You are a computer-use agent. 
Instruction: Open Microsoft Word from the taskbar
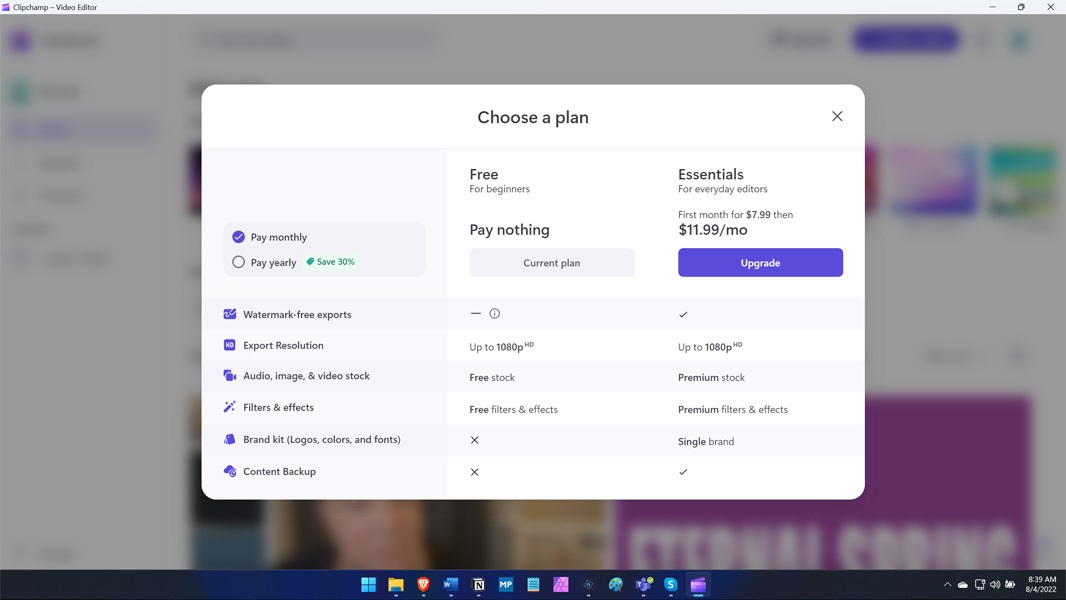[451, 585]
